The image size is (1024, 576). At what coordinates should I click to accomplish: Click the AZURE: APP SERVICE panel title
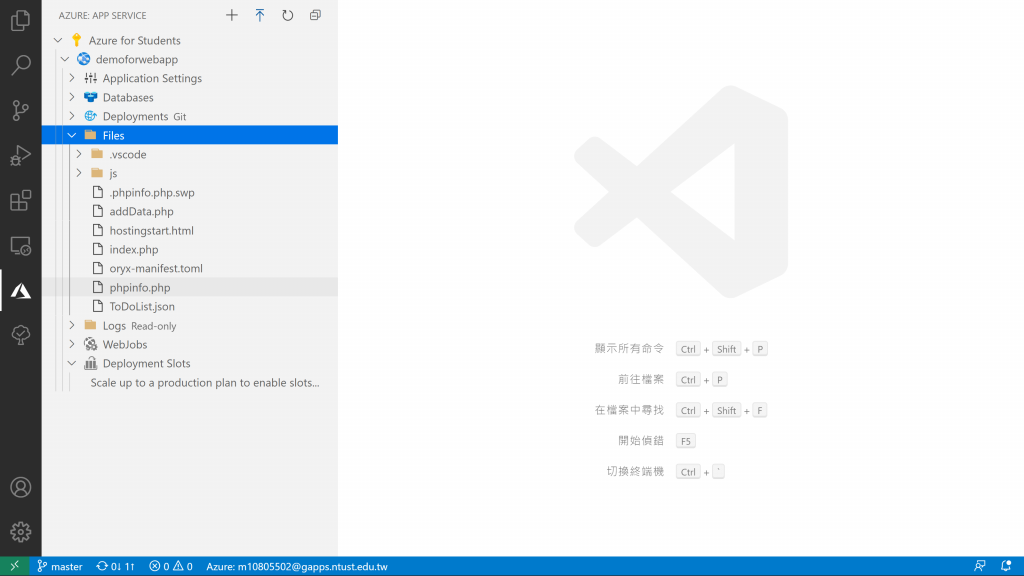pos(103,15)
